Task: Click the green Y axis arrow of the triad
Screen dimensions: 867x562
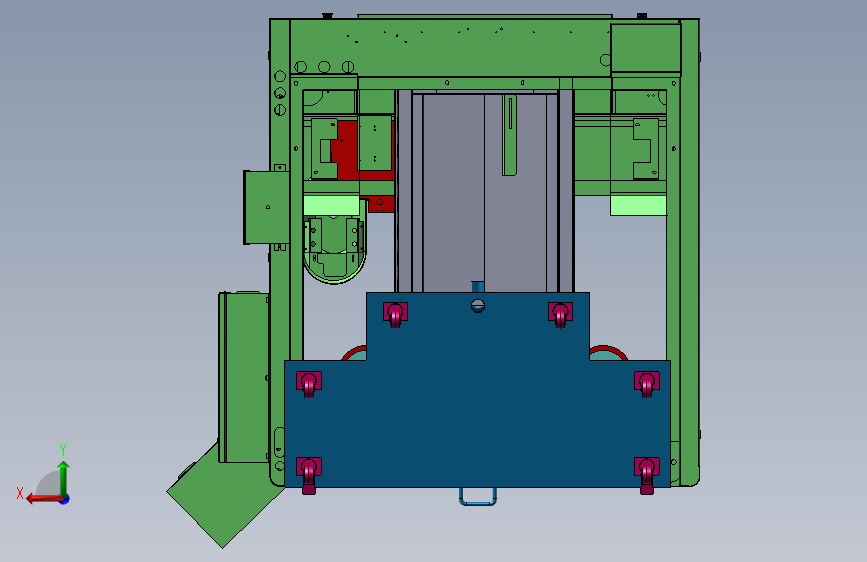Action: coord(64,477)
